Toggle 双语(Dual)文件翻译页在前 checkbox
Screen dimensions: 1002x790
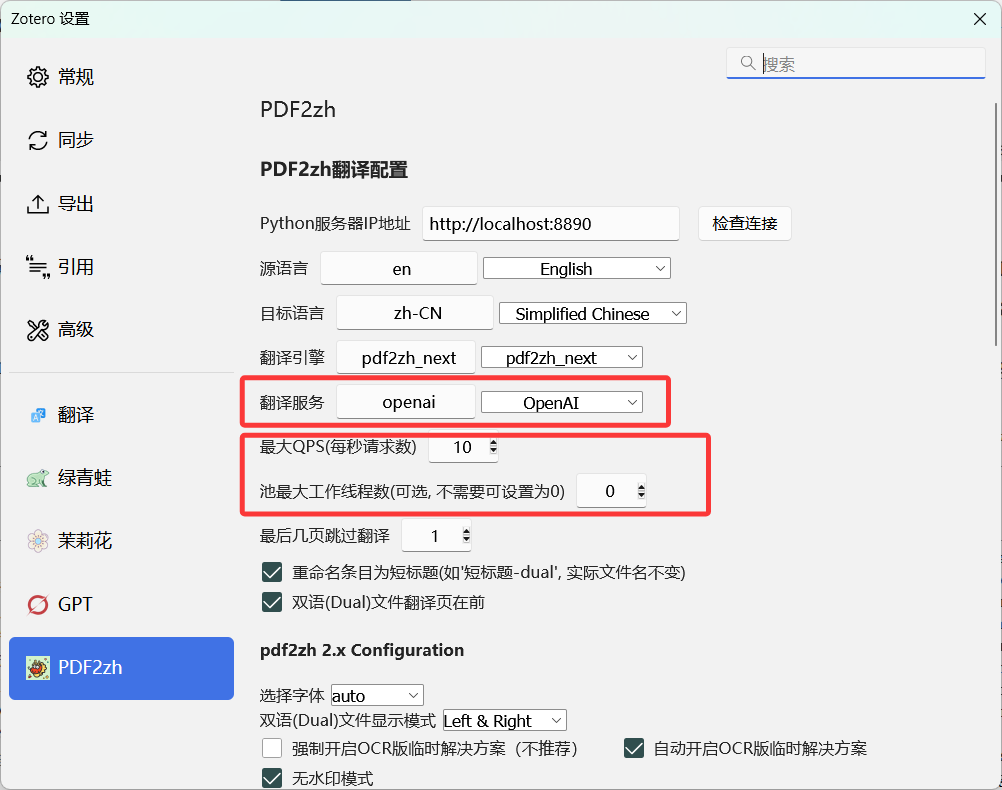click(271, 602)
